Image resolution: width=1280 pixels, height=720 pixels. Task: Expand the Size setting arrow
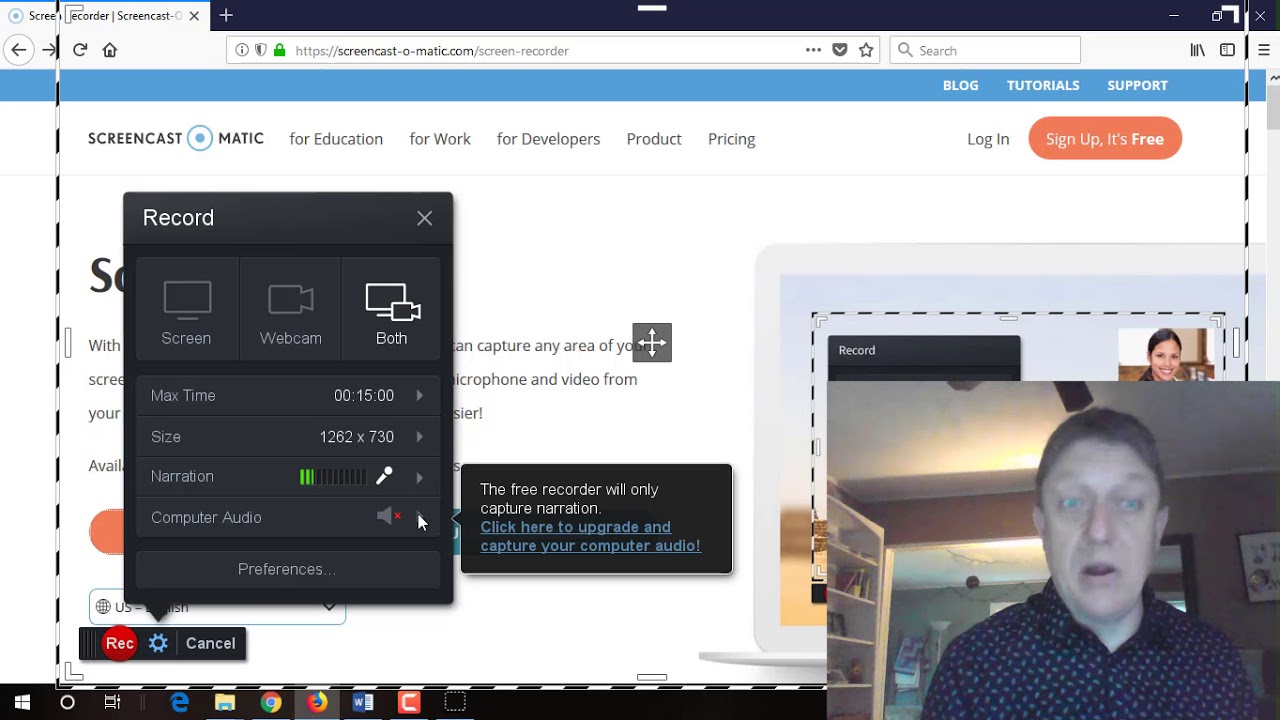click(x=419, y=437)
